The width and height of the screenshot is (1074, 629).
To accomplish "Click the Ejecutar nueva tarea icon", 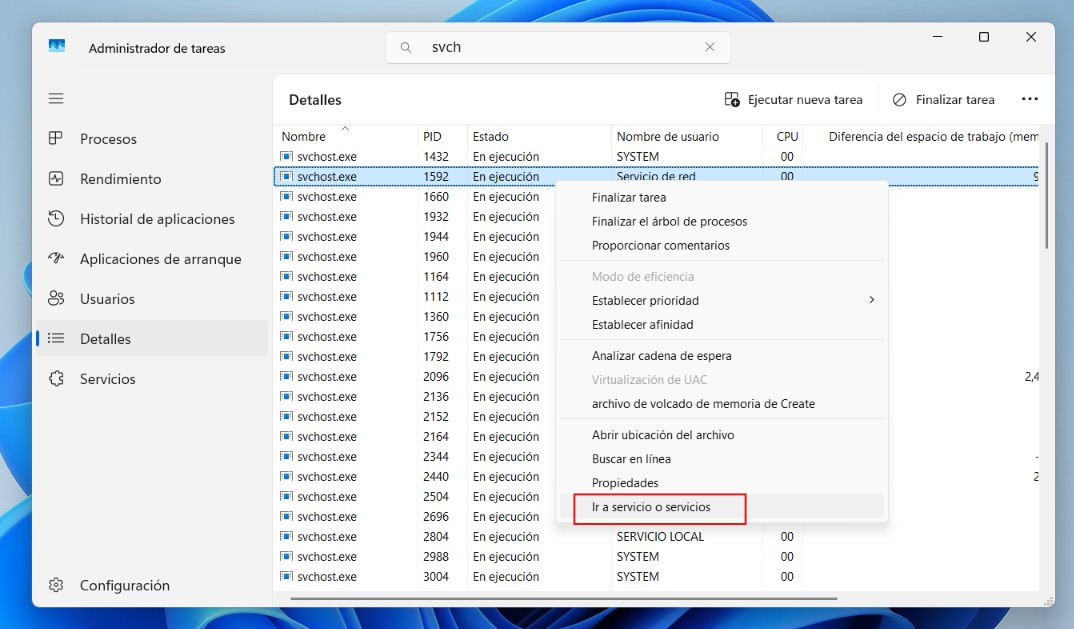I will click(732, 100).
